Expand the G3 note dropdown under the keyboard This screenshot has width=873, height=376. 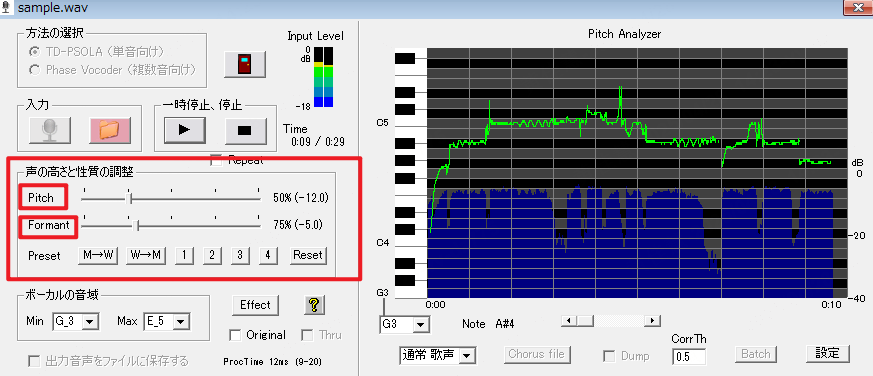tap(403, 324)
